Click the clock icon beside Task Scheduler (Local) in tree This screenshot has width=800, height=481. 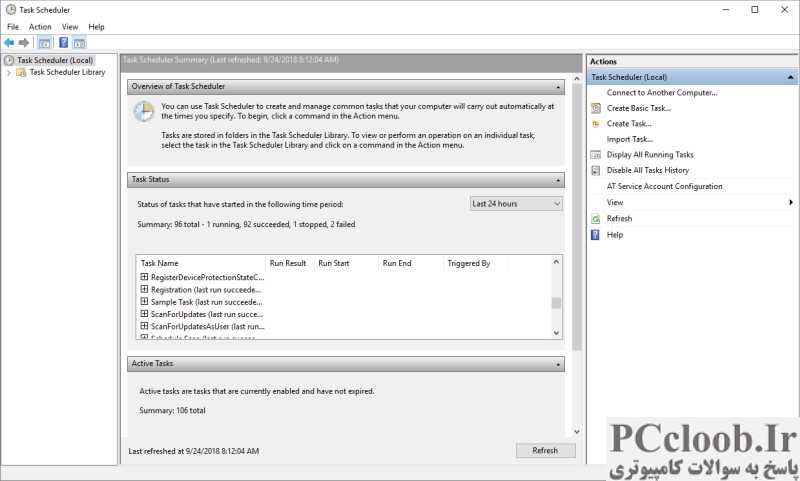(x=9, y=60)
